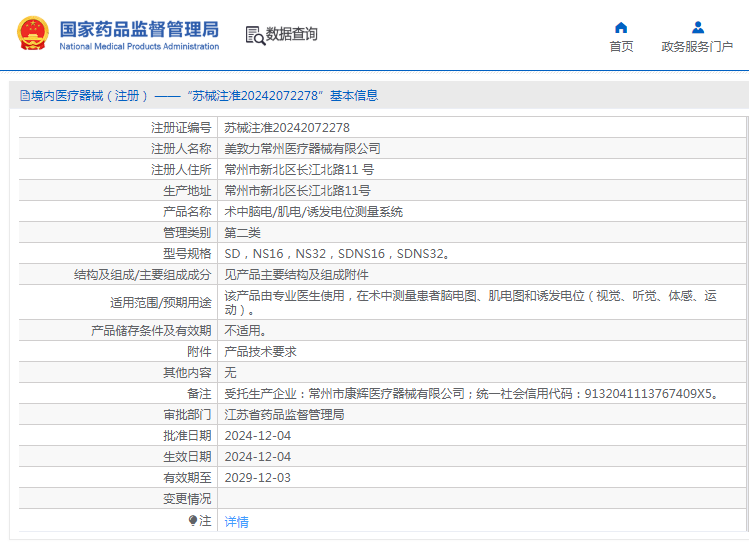The width and height of the screenshot is (749, 543).
Task: Open the 详情 link
Action: (x=236, y=522)
